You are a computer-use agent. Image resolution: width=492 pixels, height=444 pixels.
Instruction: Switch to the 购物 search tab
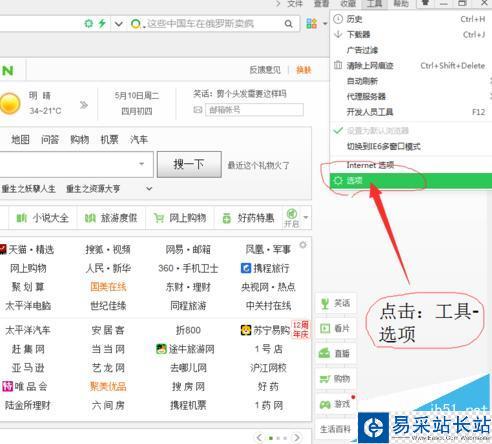coord(80,139)
